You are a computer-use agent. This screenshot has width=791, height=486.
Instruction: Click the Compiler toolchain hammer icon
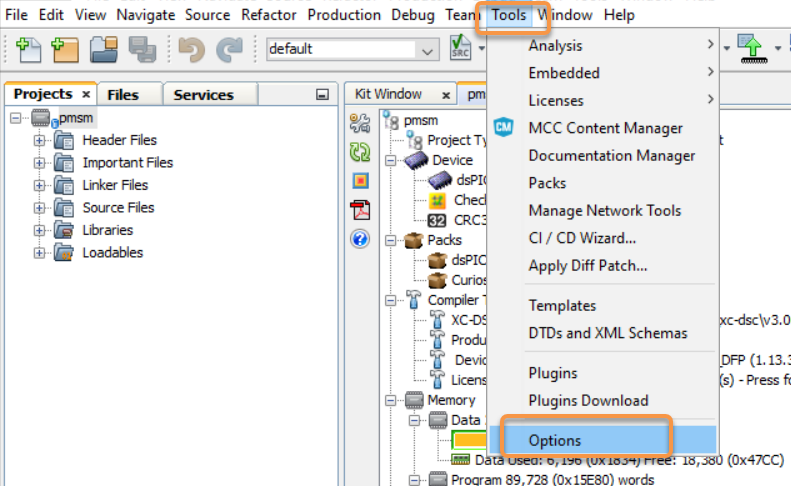(414, 300)
